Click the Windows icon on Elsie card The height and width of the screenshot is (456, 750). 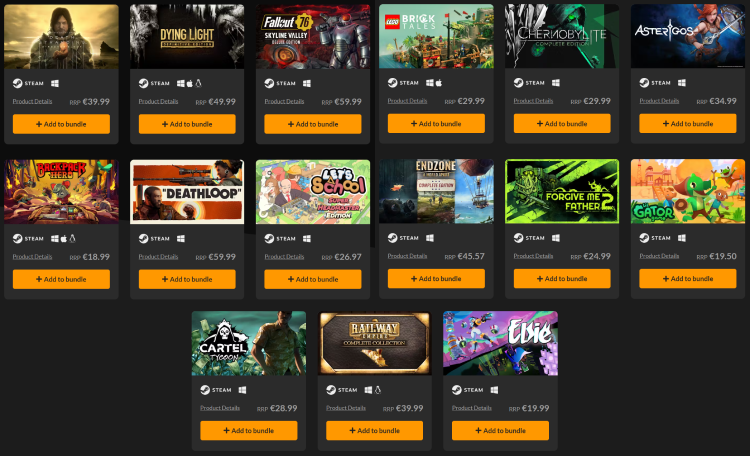tap(494, 390)
